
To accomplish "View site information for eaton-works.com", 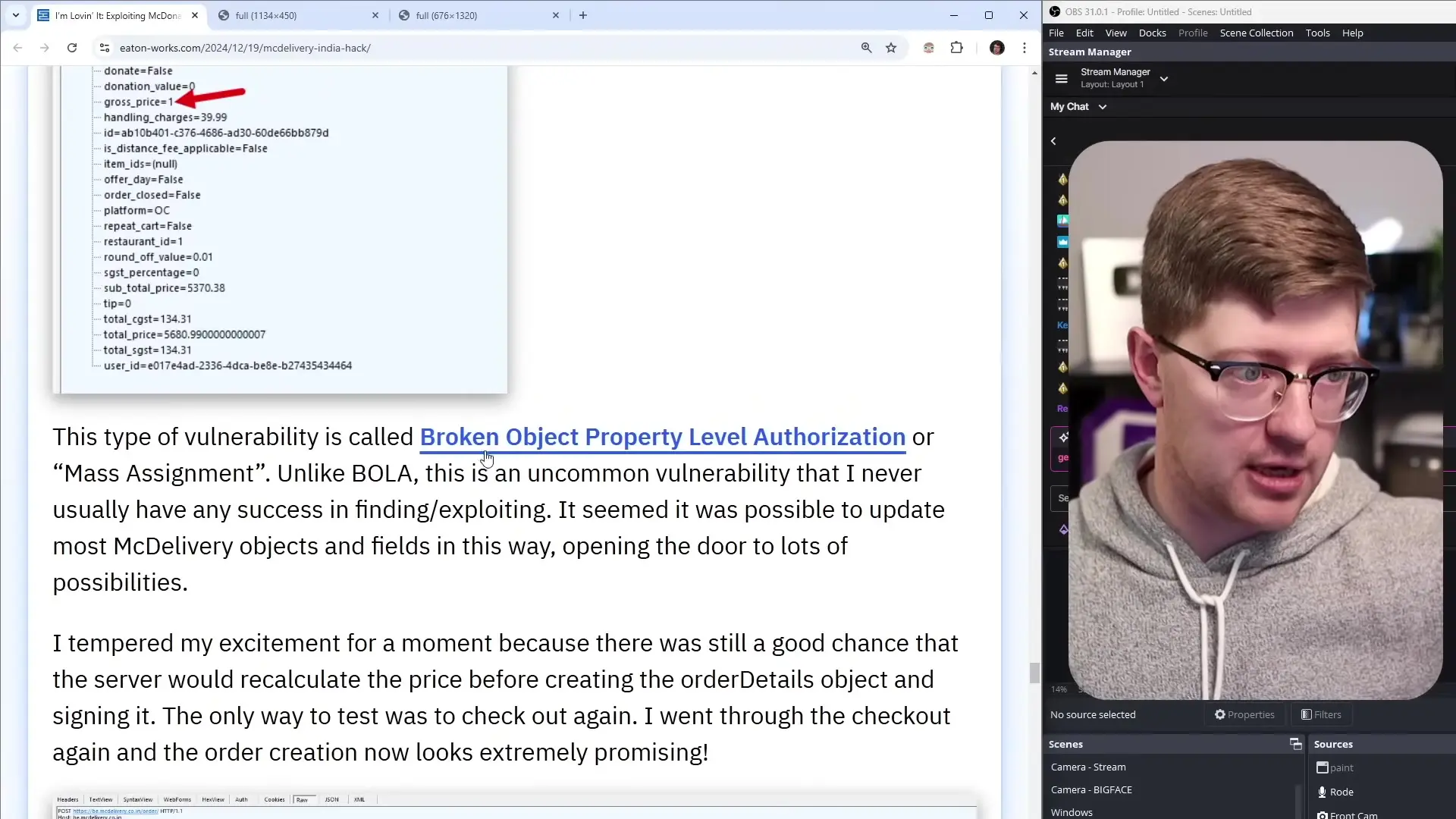I will [x=105, y=48].
